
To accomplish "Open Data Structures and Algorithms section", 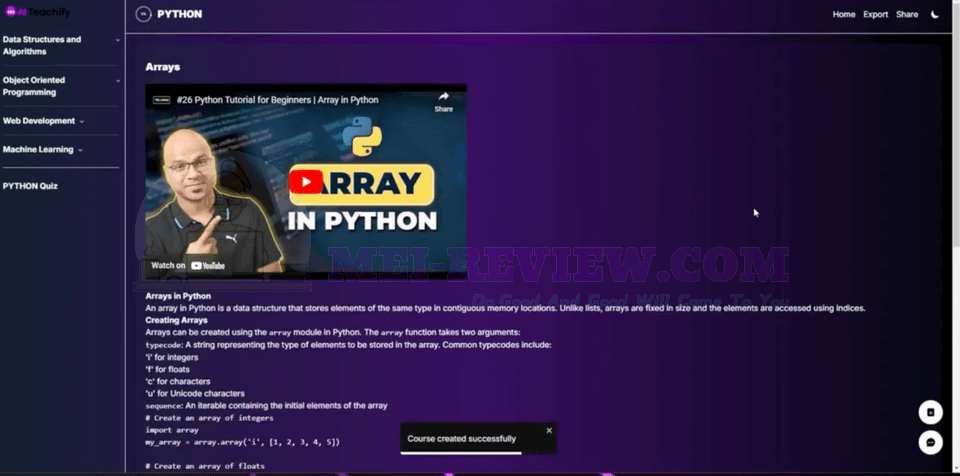I will 42,45.
